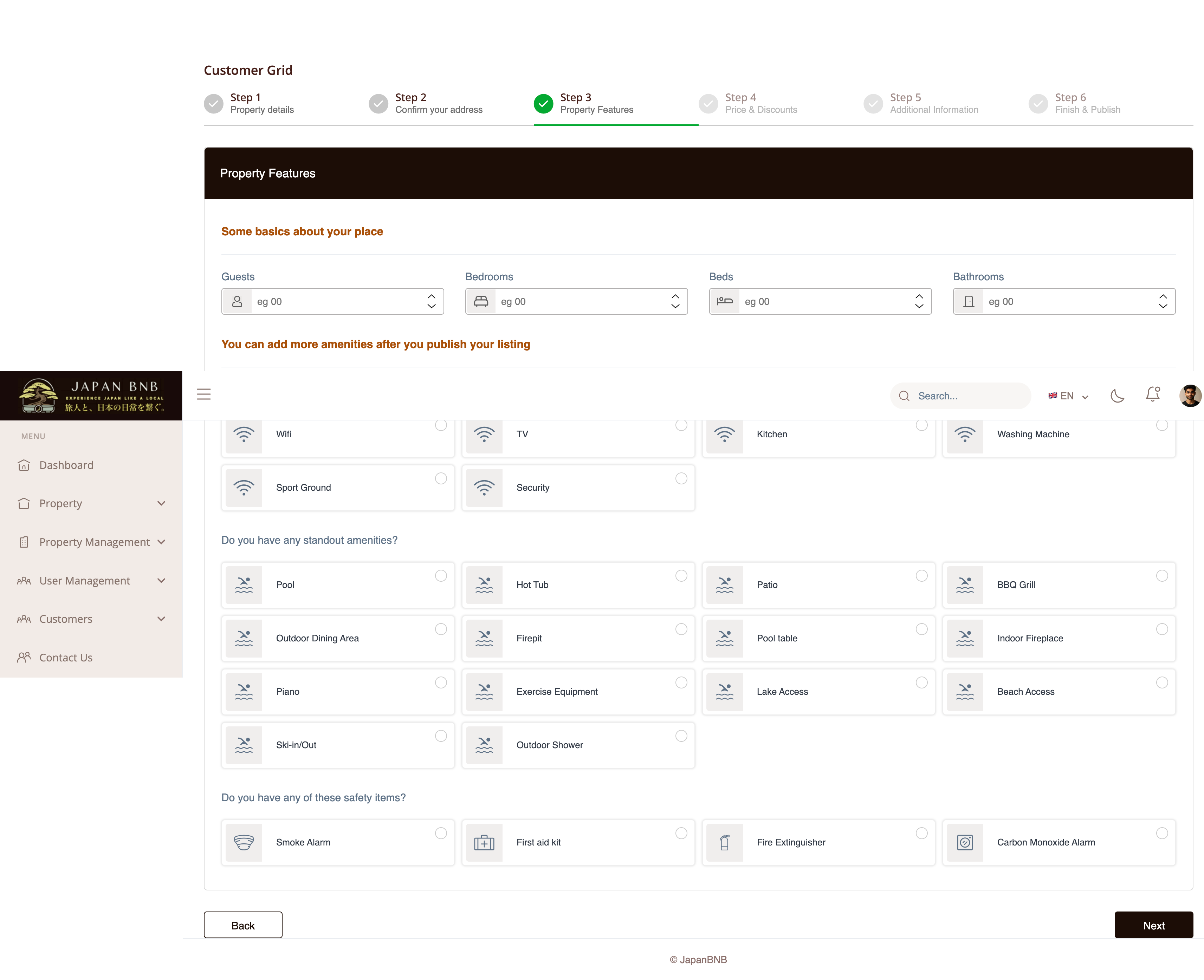
Task: Click the First aid kit icon
Action: pos(484,842)
